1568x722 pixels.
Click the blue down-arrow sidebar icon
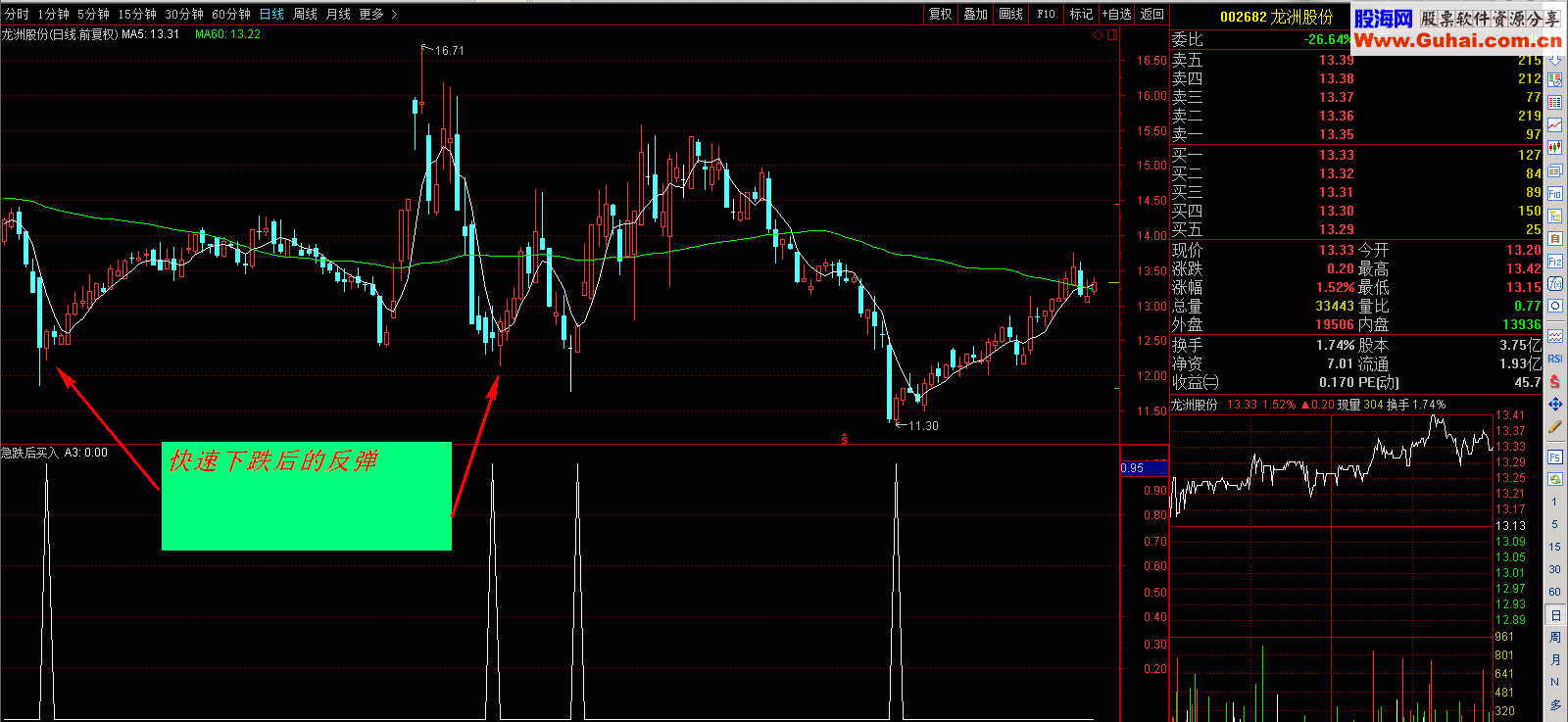point(1555,61)
